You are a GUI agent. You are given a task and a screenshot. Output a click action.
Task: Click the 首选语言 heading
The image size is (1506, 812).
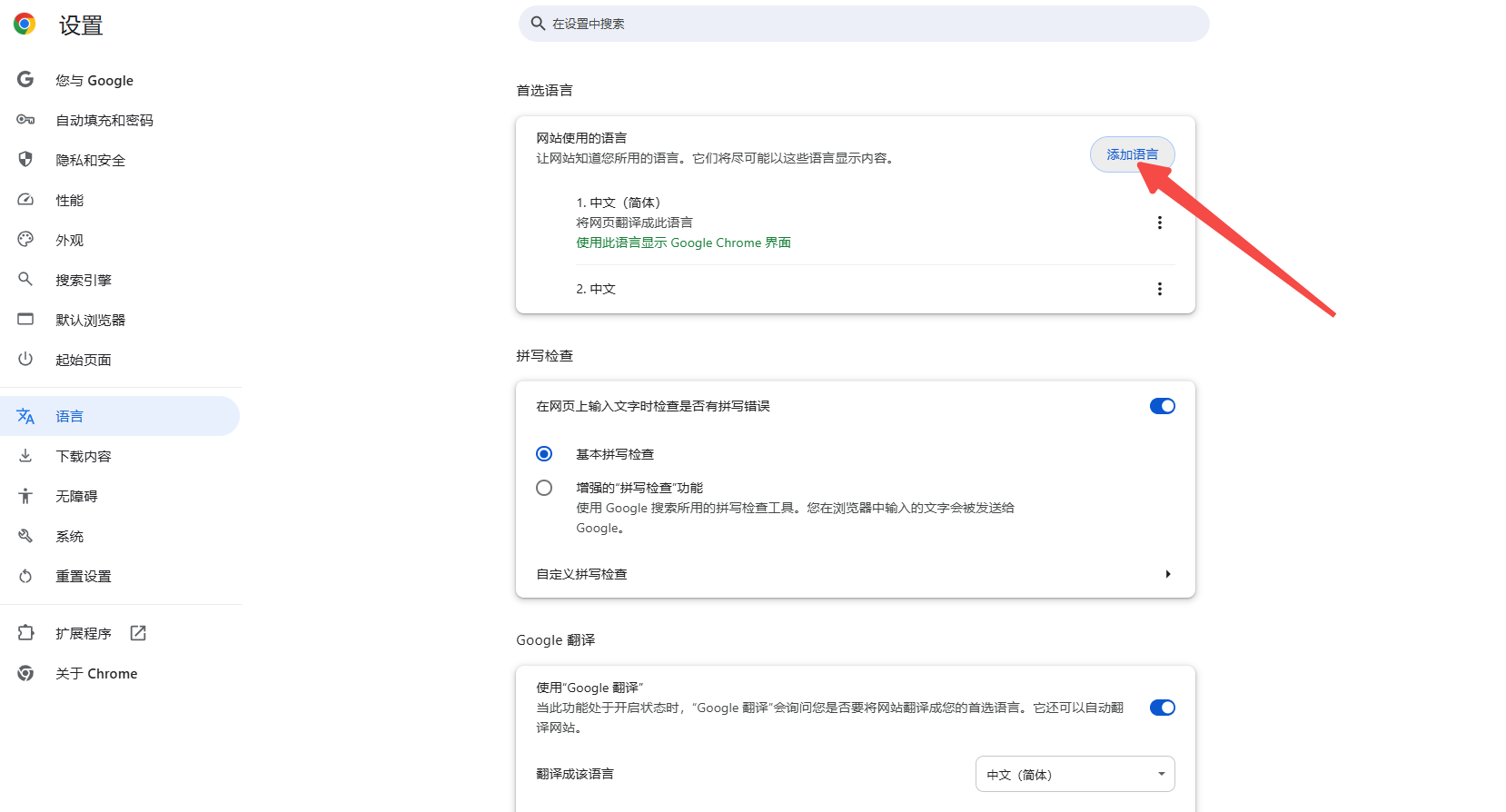pyautogui.click(x=544, y=90)
